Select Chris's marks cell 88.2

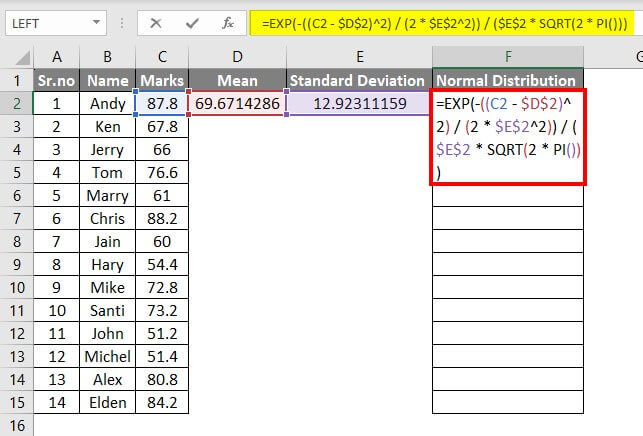[x=162, y=218]
